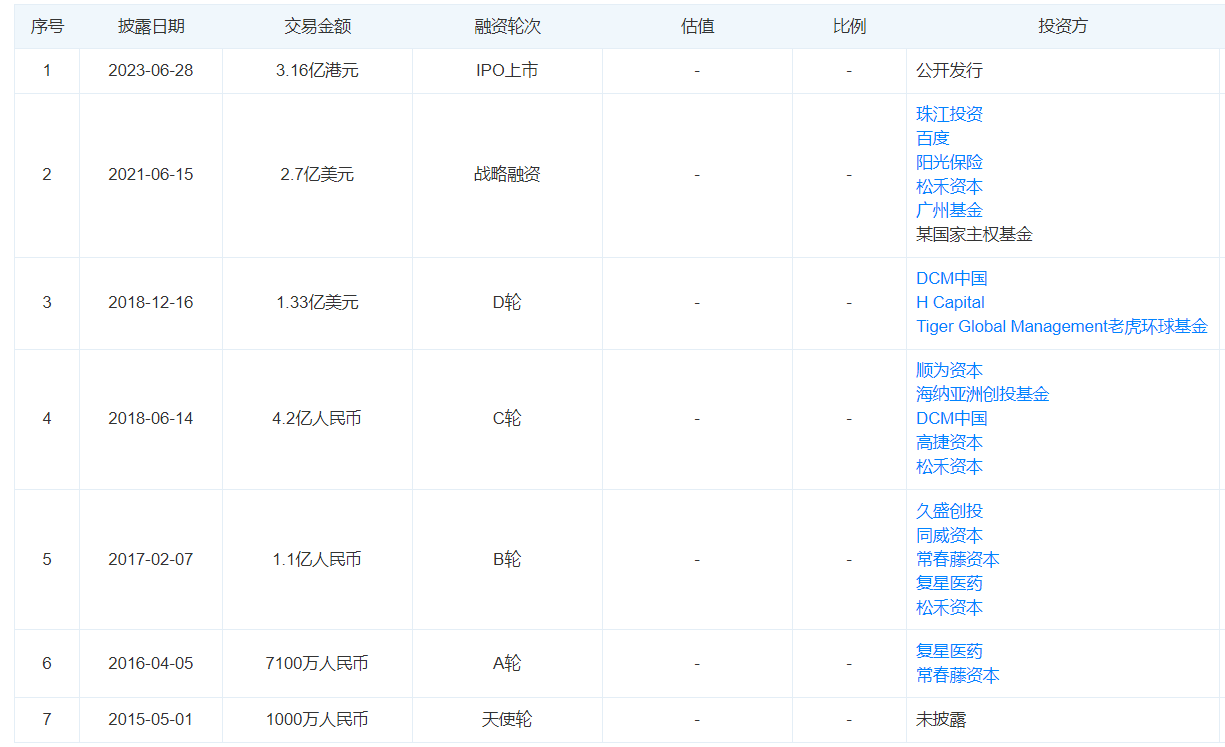Click the 披露日期 column header
The image size is (1225, 747).
coord(151,26)
